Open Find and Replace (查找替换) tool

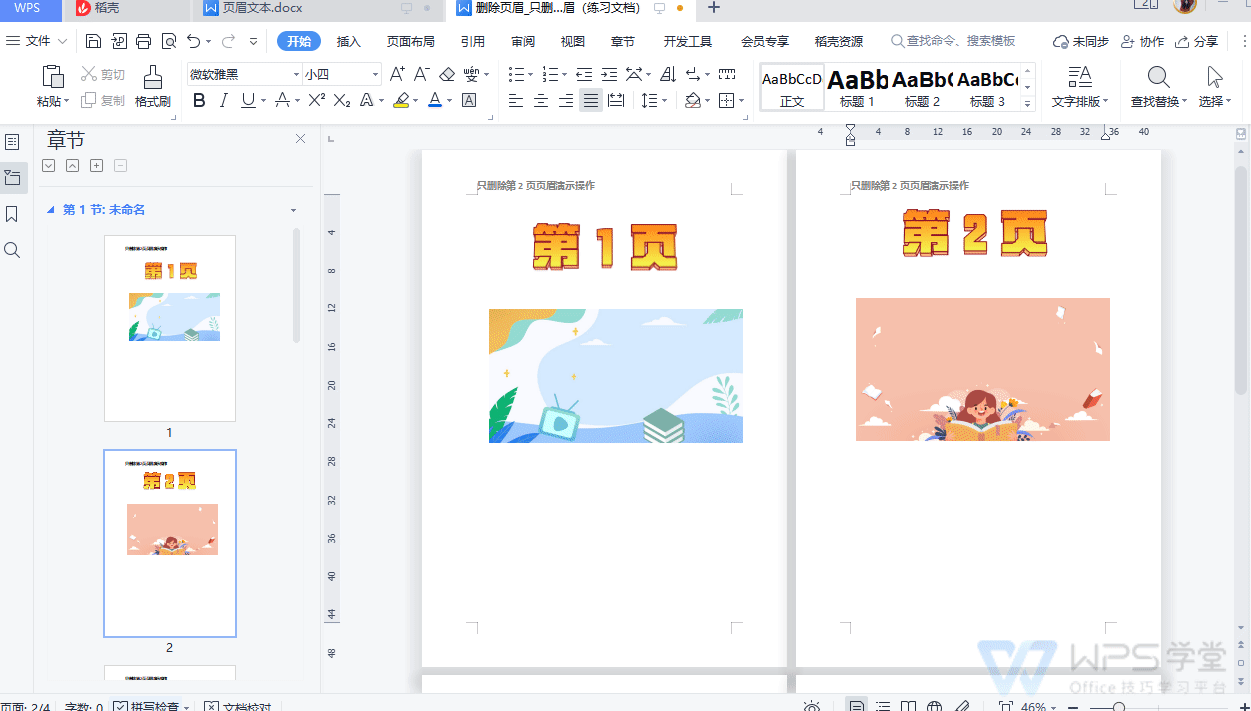click(1159, 86)
